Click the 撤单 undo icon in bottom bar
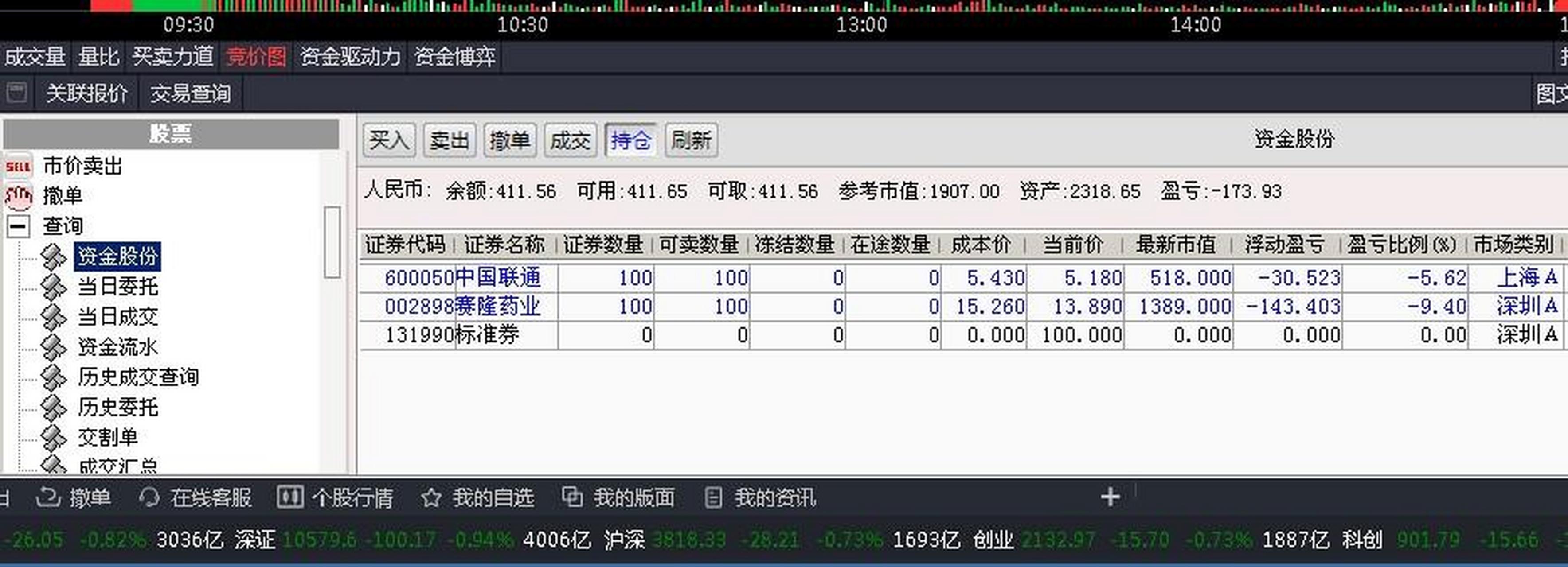The width and height of the screenshot is (1568, 567). coord(47,497)
